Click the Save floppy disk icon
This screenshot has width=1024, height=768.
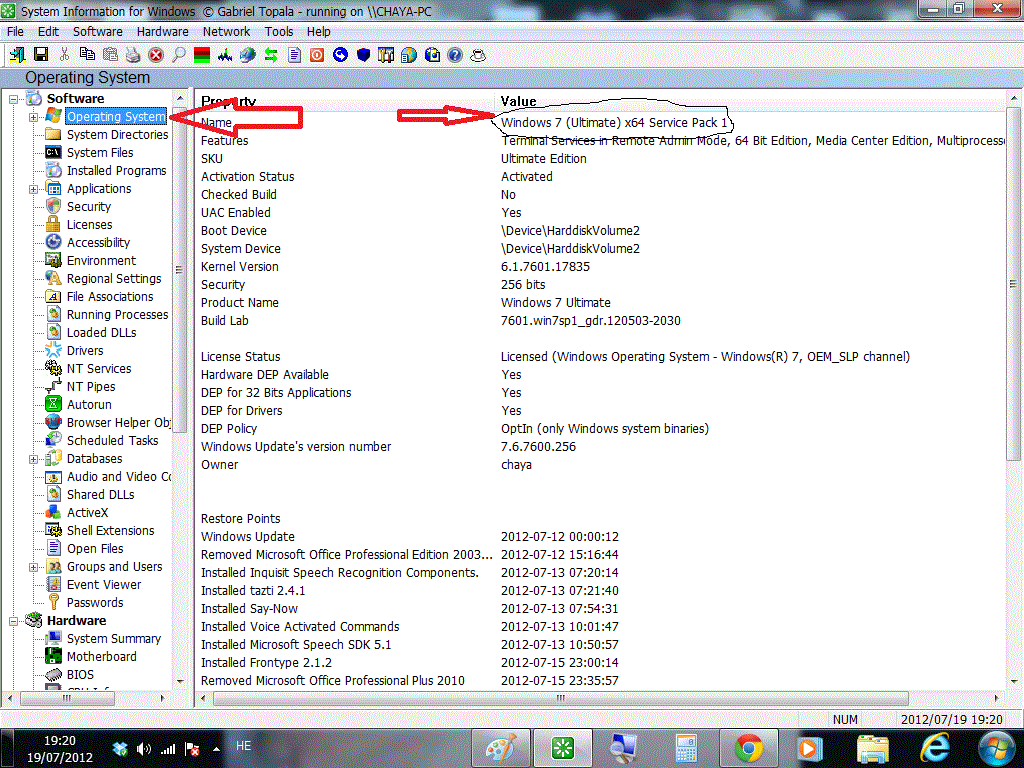(40, 55)
